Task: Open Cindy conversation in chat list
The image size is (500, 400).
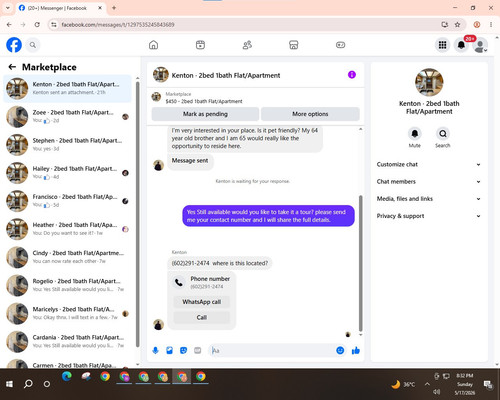Action: pyautogui.click(x=68, y=257)
